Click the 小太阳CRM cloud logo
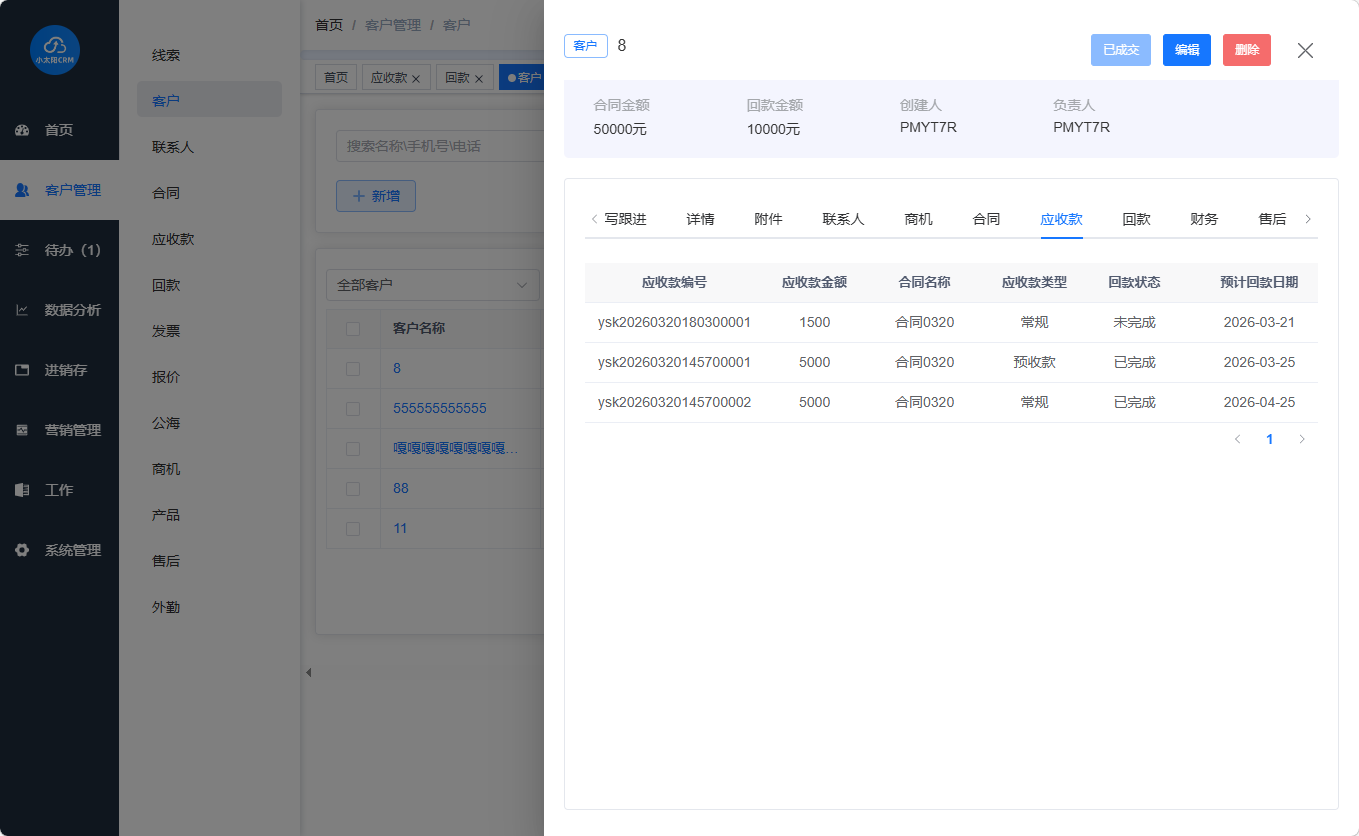The width and height of the screenshot is (1359, 836). click(55, 50)
